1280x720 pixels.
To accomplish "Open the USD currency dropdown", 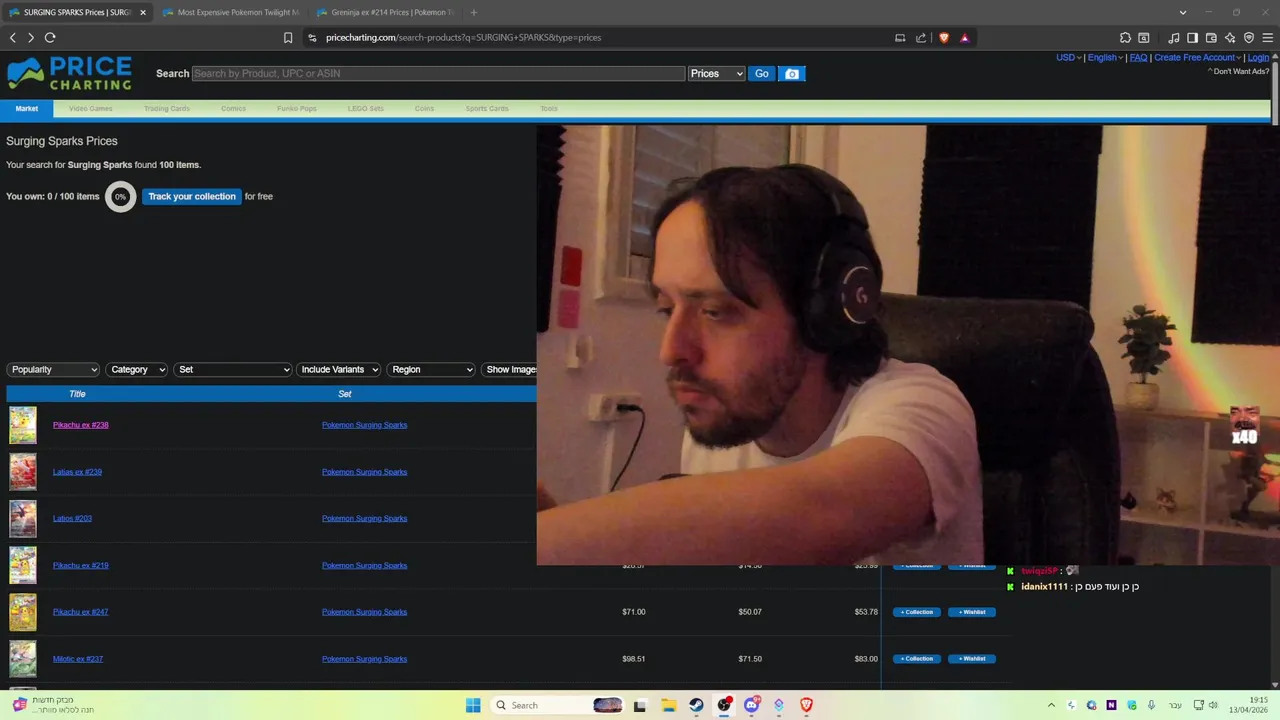I will point(1068,57).
